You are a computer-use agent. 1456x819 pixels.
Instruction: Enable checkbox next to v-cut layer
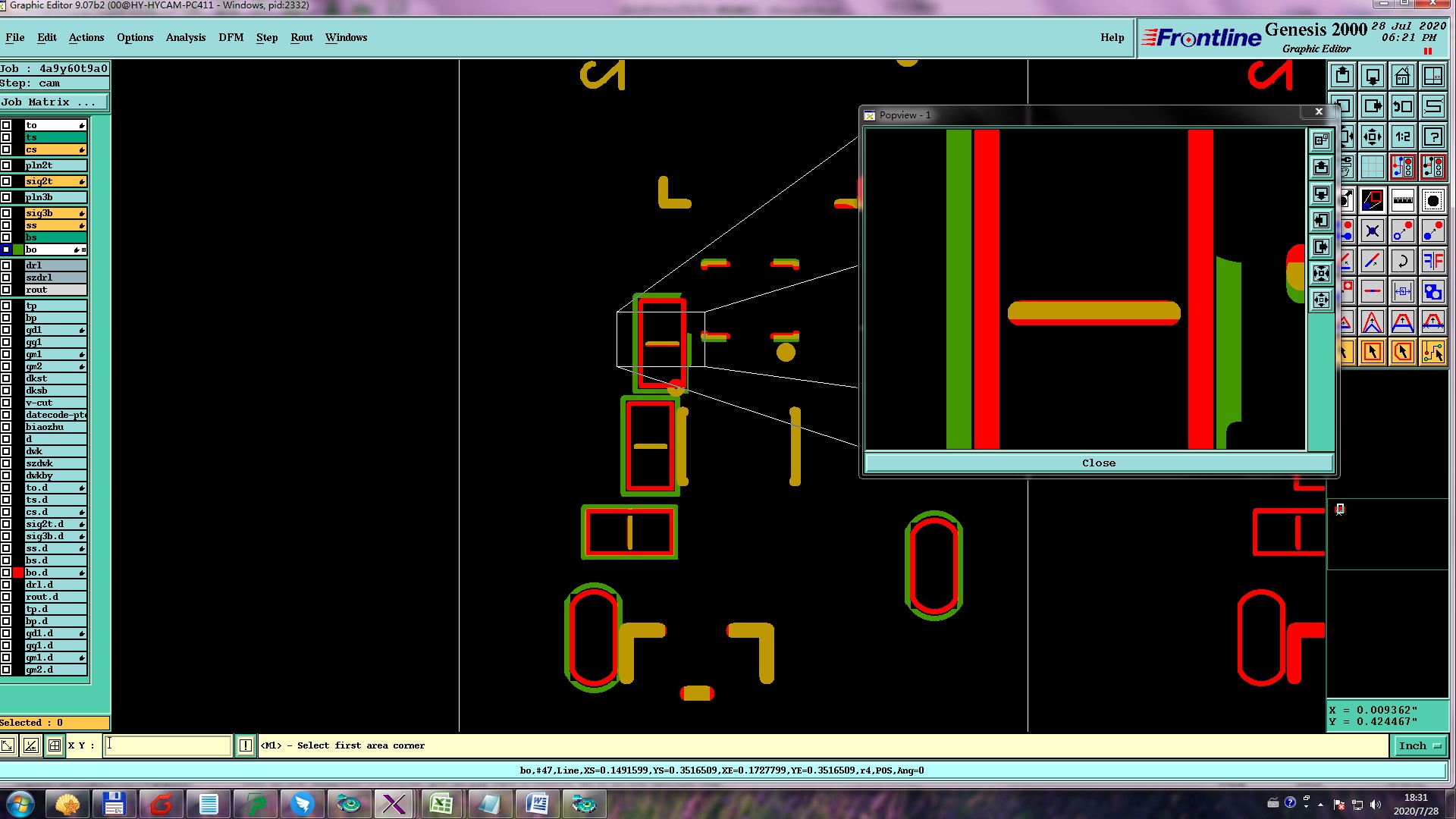(x=6, y=403)
